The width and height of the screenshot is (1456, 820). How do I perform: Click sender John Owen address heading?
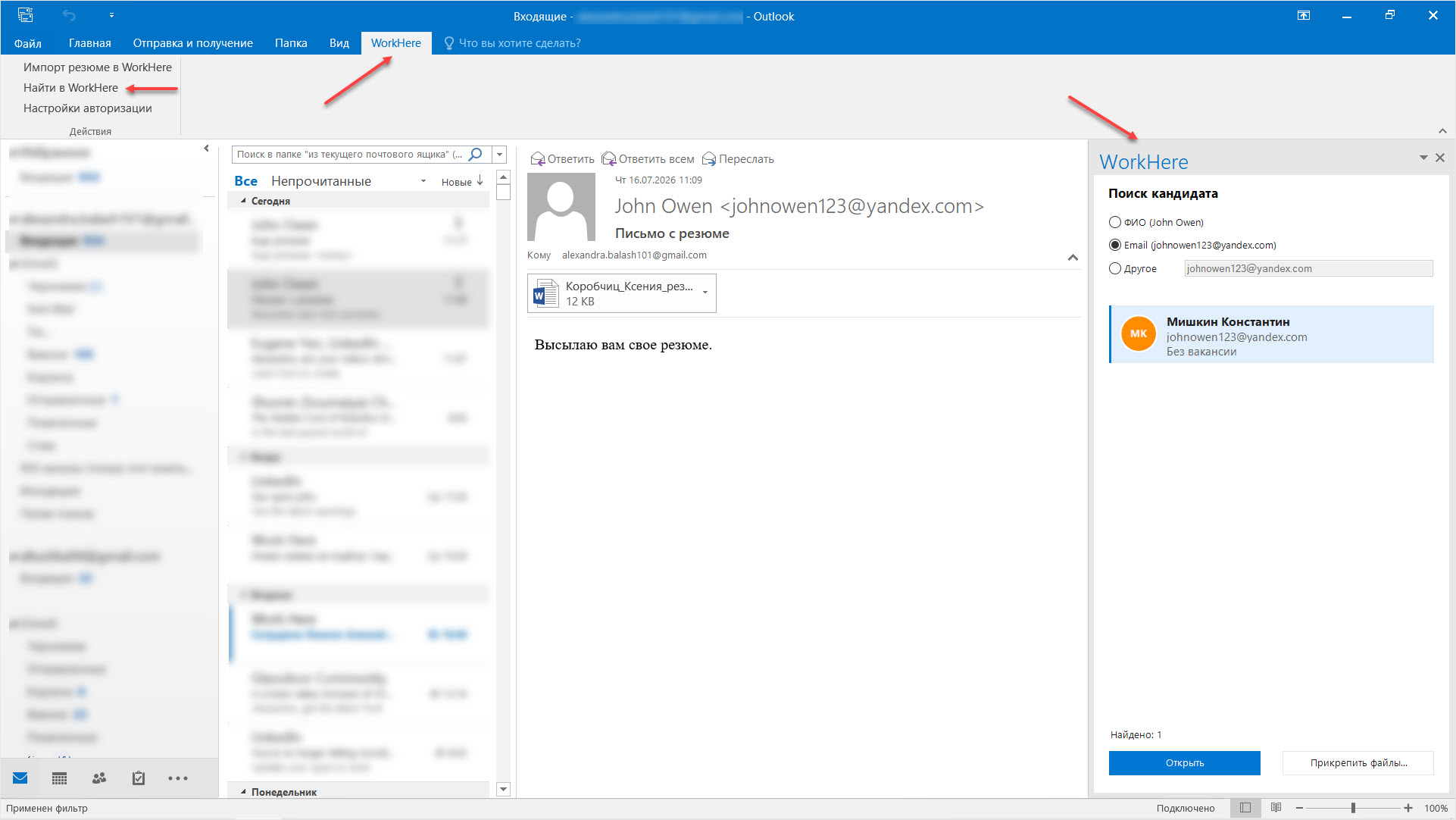pos(799,206)
